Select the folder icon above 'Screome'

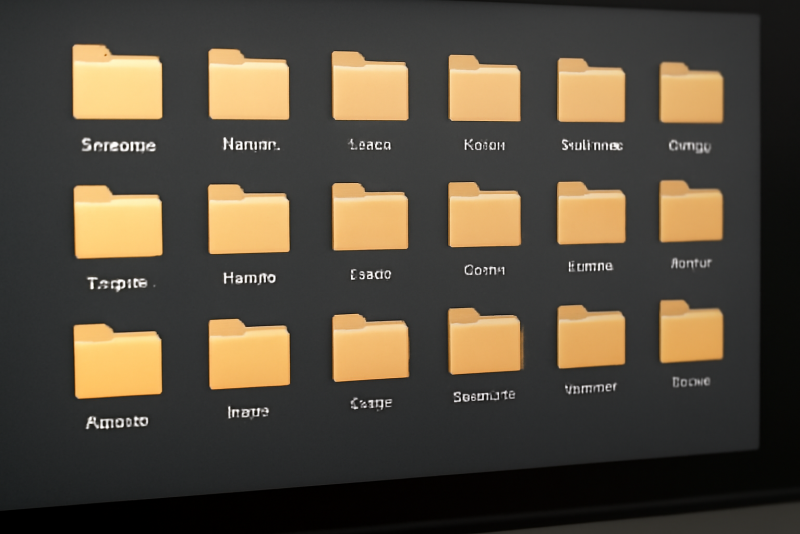pos(117,82)
